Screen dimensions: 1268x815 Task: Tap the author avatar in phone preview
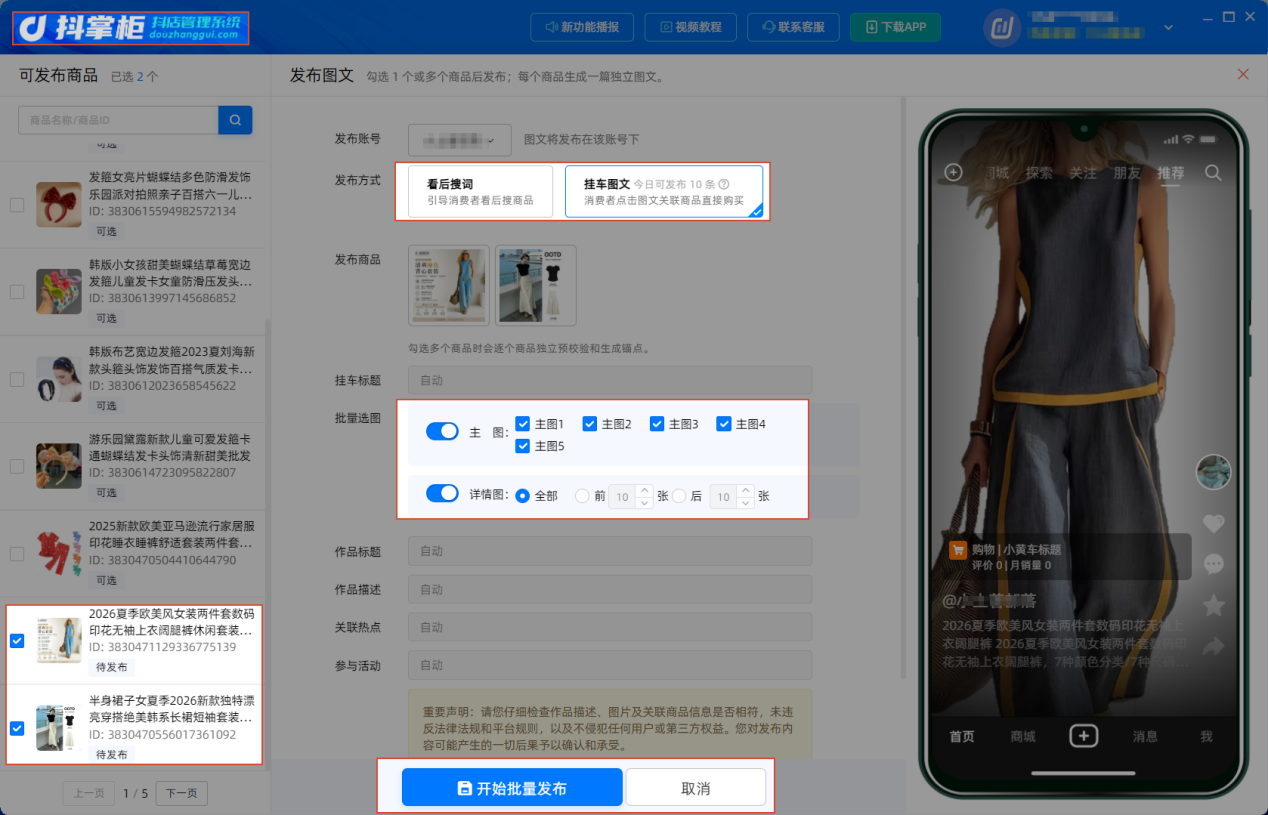[1213, 472]
